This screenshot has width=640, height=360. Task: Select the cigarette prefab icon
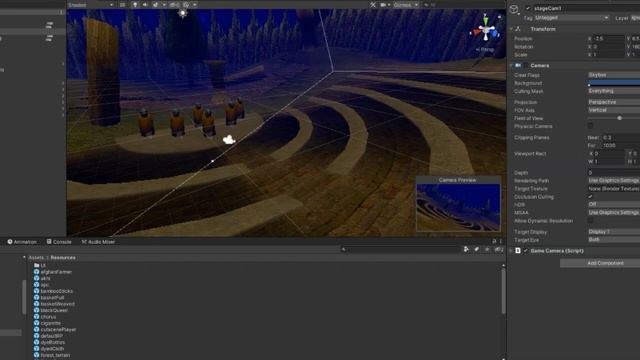pos(36,323)
